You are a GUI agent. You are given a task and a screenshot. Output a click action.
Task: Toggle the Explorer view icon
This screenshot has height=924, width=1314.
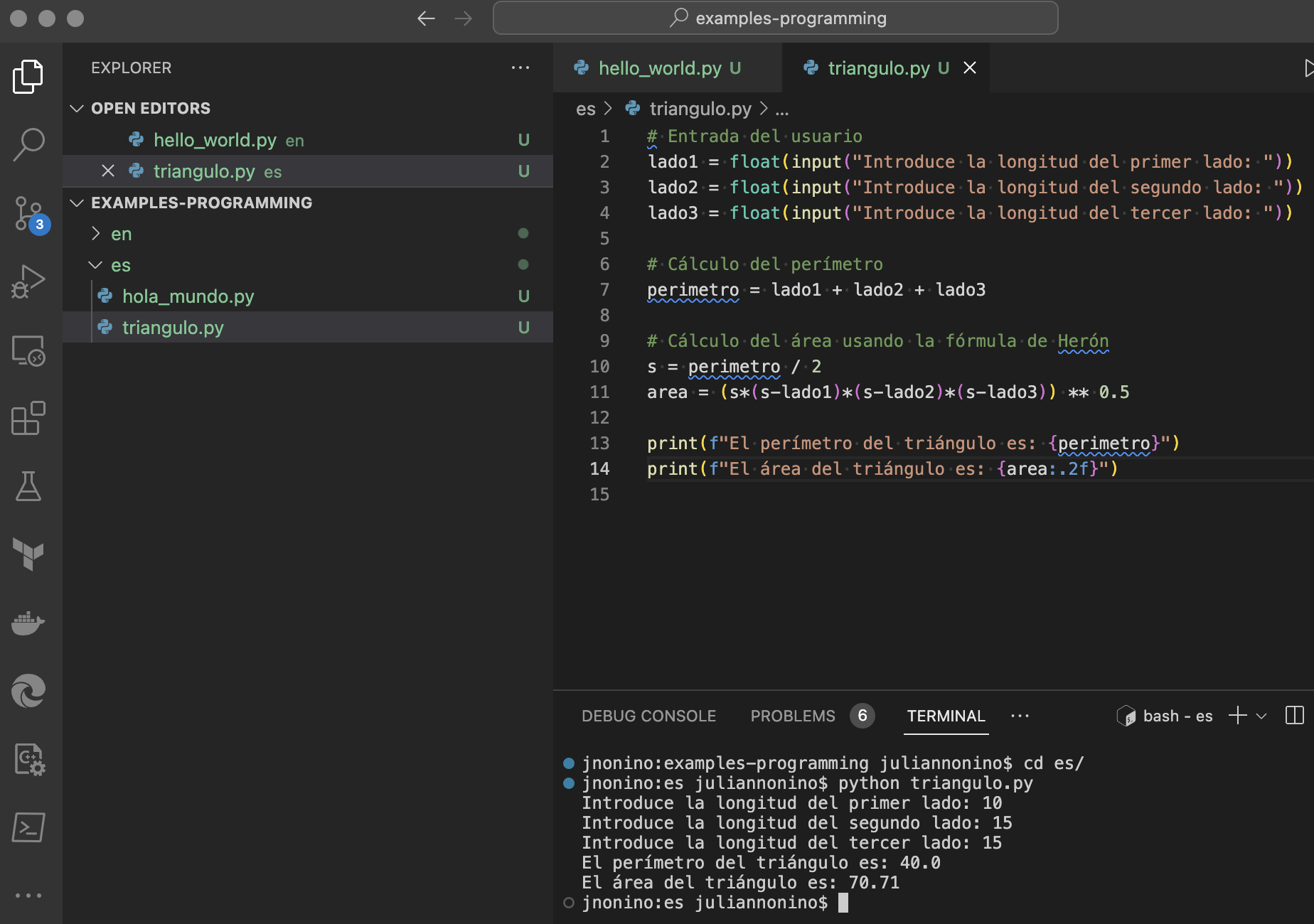tap(28, 76)
